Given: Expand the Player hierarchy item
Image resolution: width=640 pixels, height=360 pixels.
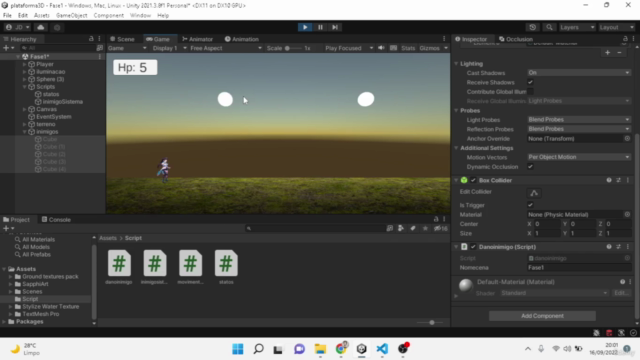Looking at the screenshot, I should tap(24, 64).
